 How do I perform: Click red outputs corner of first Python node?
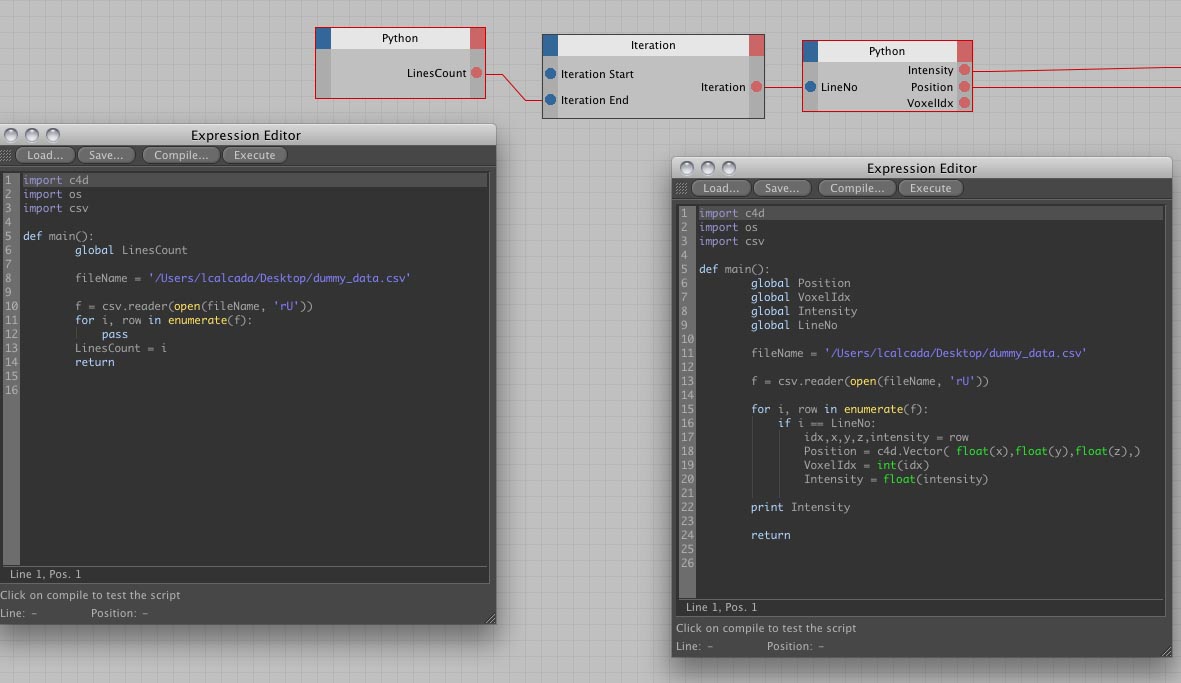tap(478, 38)
